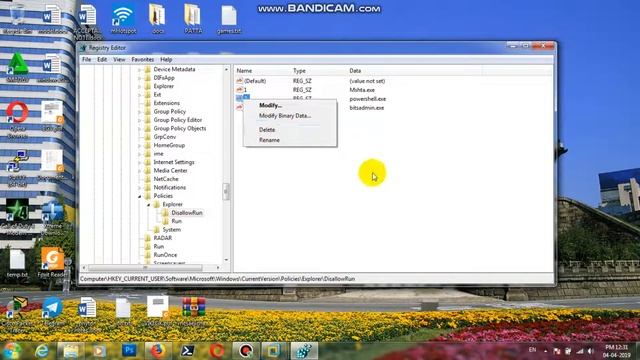
Task: Open the Edit menu in Registry Editor
Action: click(102, 60)
